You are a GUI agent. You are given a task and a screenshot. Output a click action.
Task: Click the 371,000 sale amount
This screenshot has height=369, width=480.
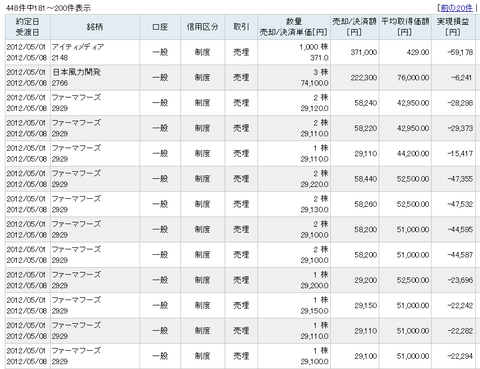pyautogui.click(x=364, y=52)
